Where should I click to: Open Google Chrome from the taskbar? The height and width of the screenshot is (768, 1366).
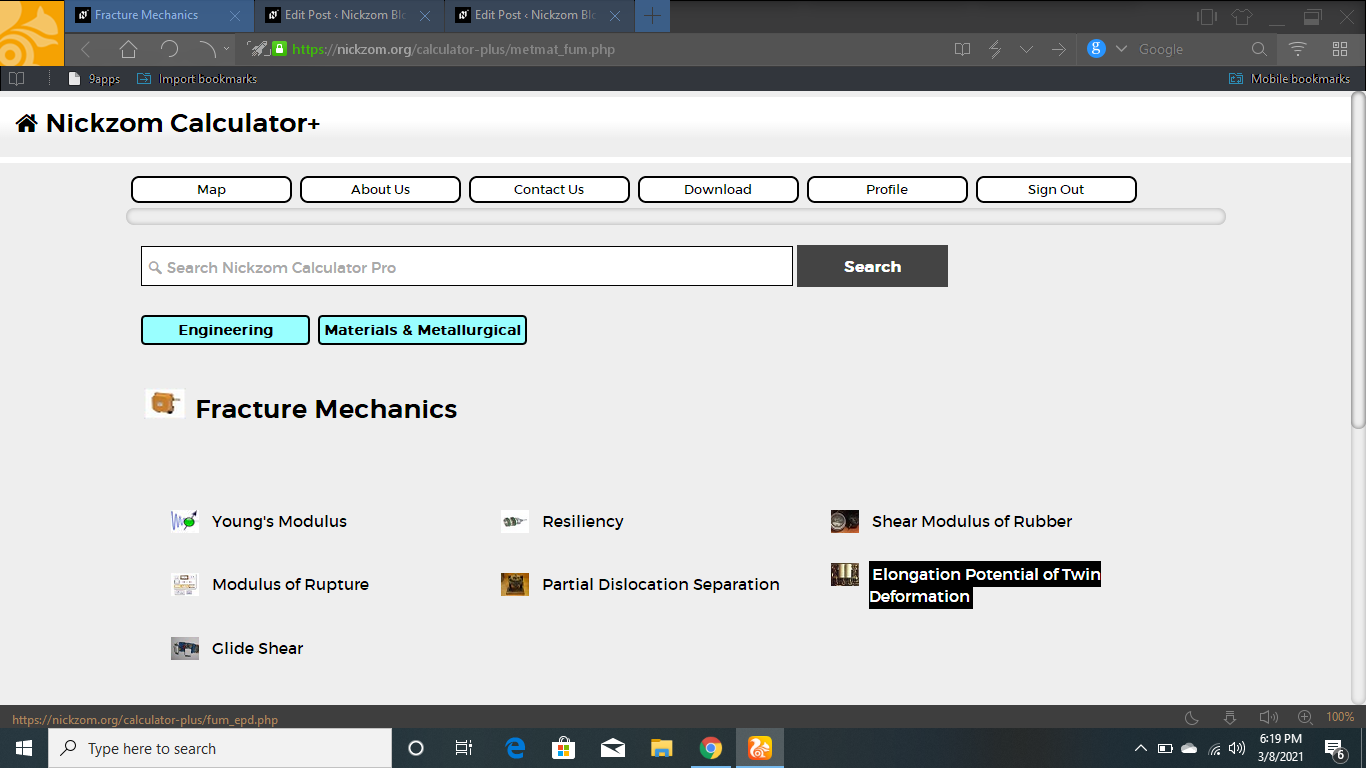pos(711,748)
